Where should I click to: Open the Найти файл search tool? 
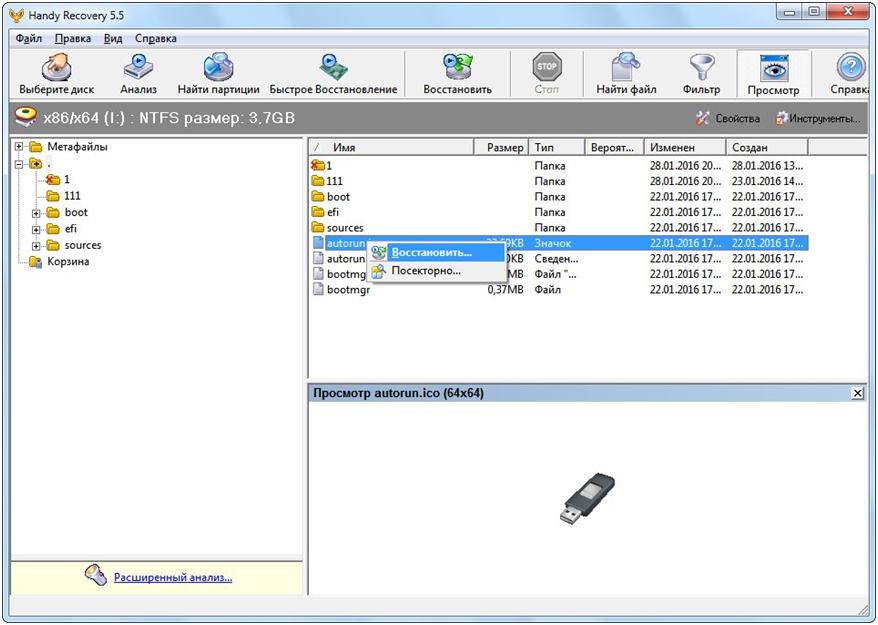[x=626, y=74]
